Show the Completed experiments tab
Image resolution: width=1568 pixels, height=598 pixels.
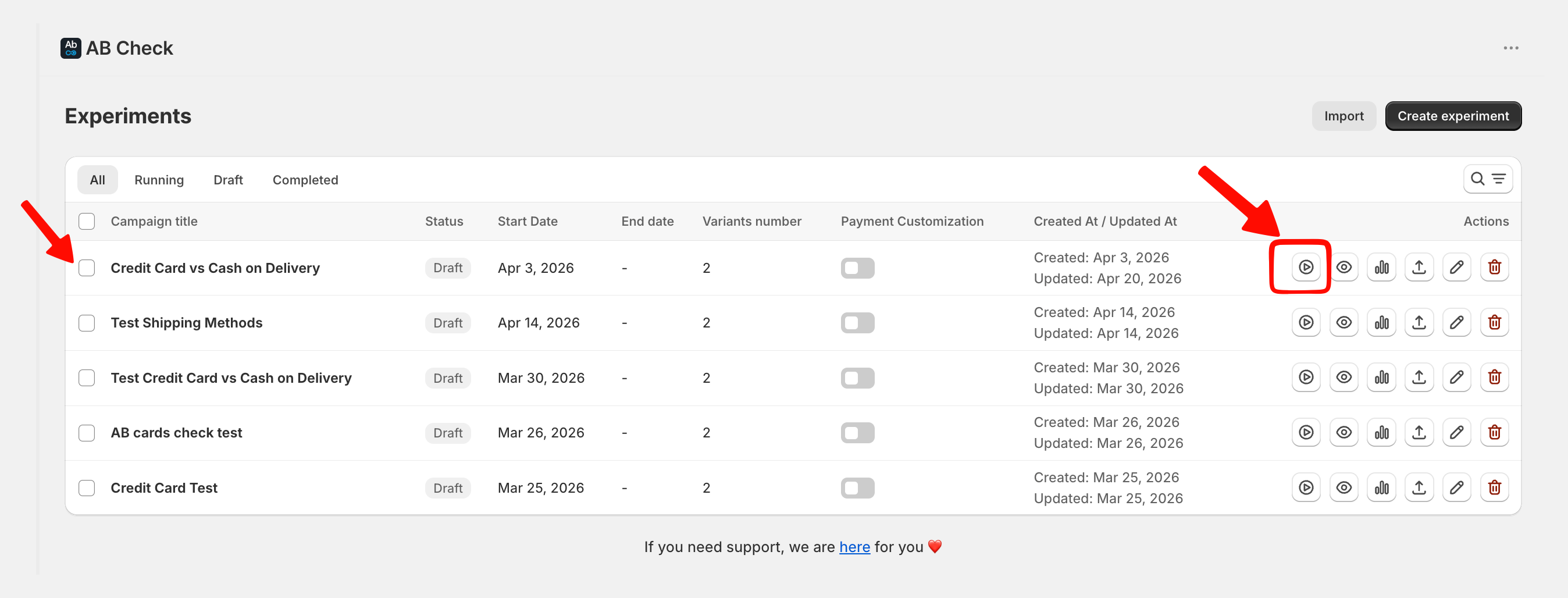point(305,180)
